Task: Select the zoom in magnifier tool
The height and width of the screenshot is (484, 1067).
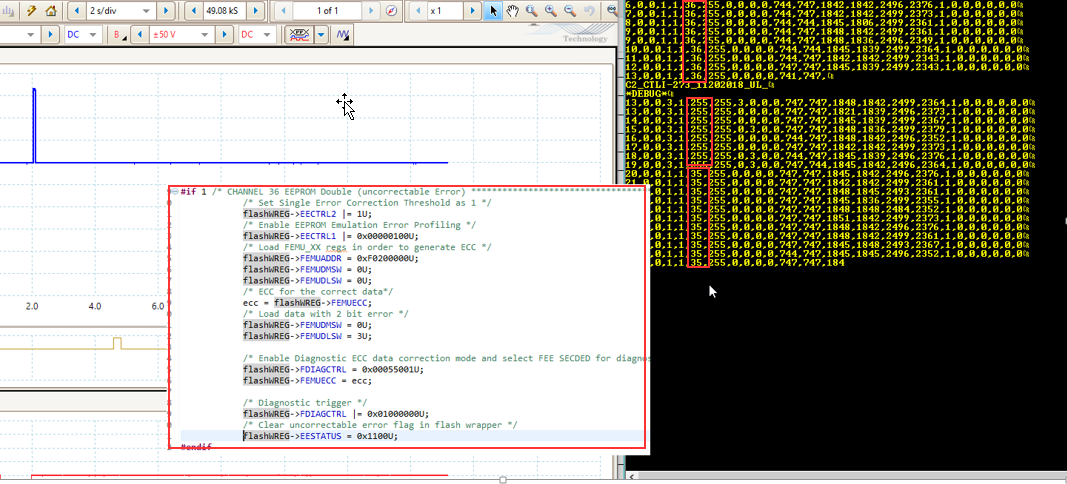Action: [551, 10]
